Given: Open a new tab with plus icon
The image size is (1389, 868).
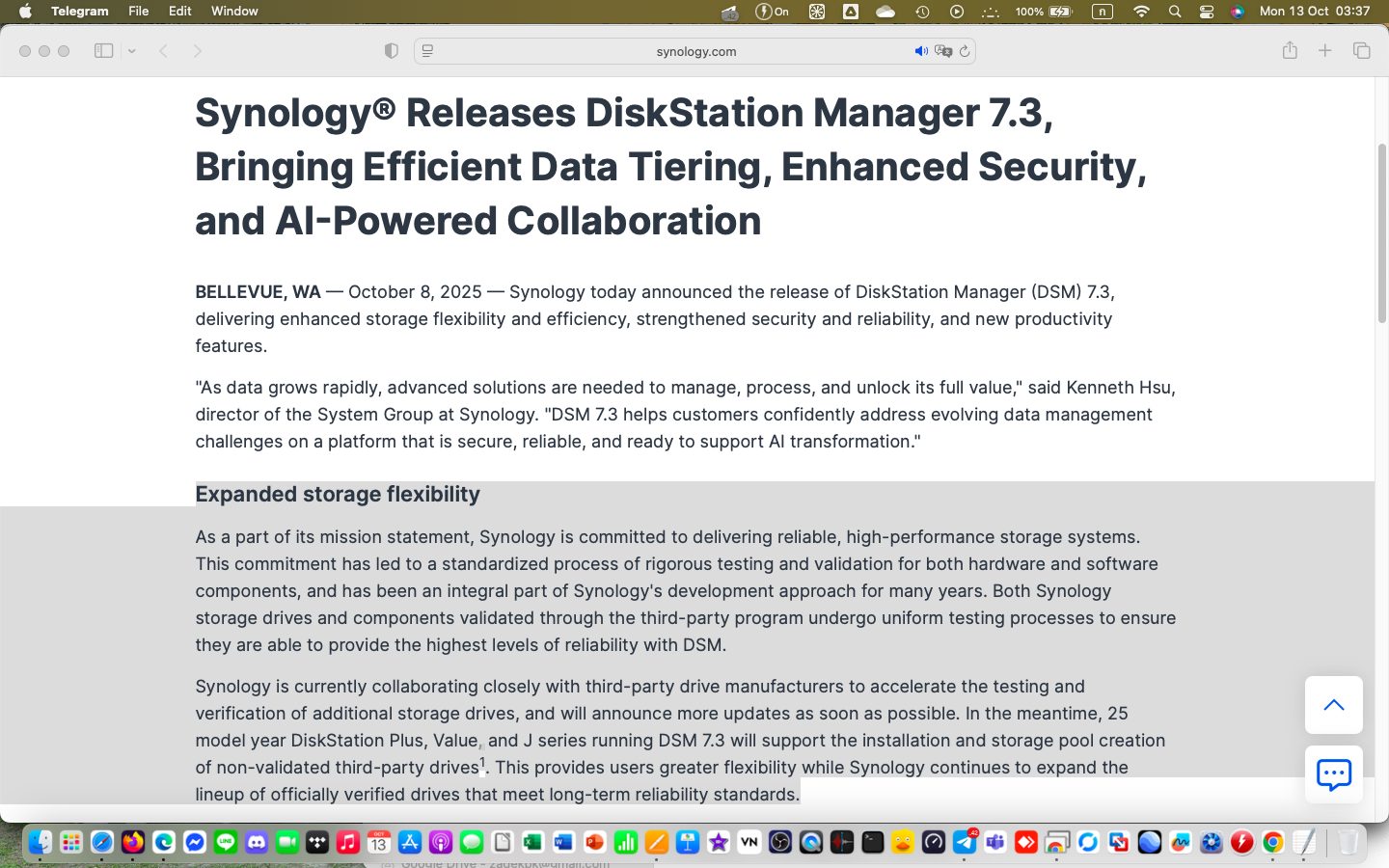Looking at the screenshot, I should [1325, 51].
